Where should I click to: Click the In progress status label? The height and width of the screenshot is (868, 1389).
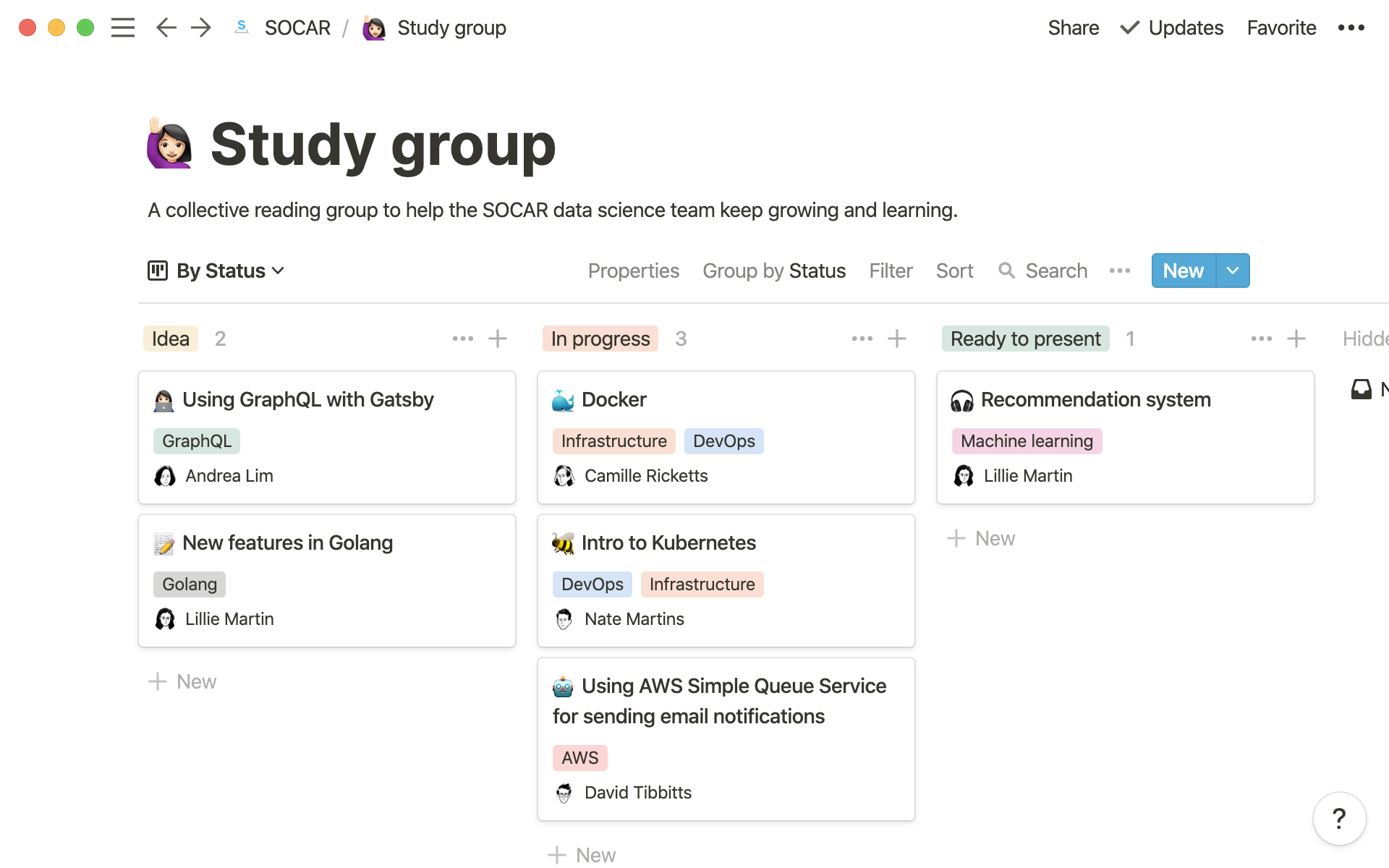[x=600, y=339]
